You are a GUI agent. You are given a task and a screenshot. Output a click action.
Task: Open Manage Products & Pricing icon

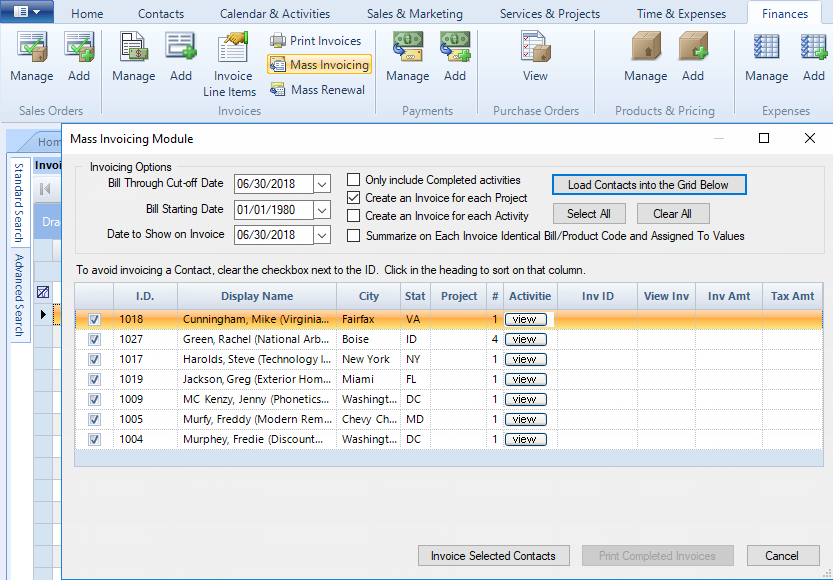[645, 56]
